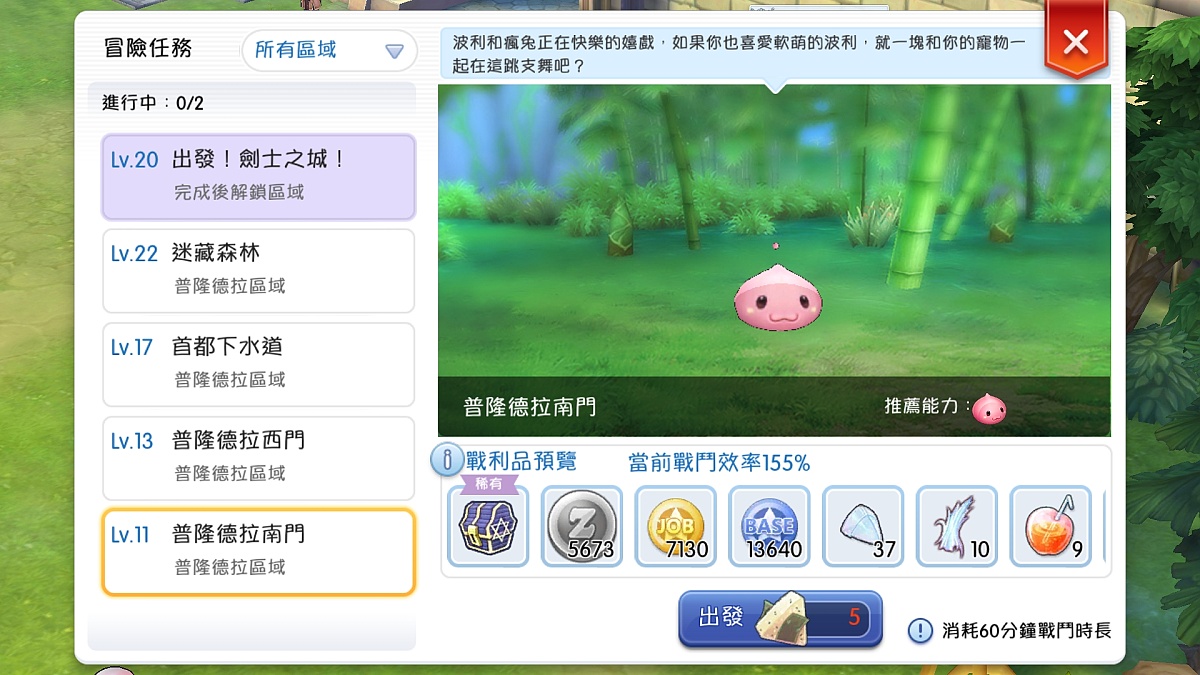Tap the Poring in the bamboo preview
Image resolution: width=1200 pixels, height=675 pixels.
coord(778,299)
